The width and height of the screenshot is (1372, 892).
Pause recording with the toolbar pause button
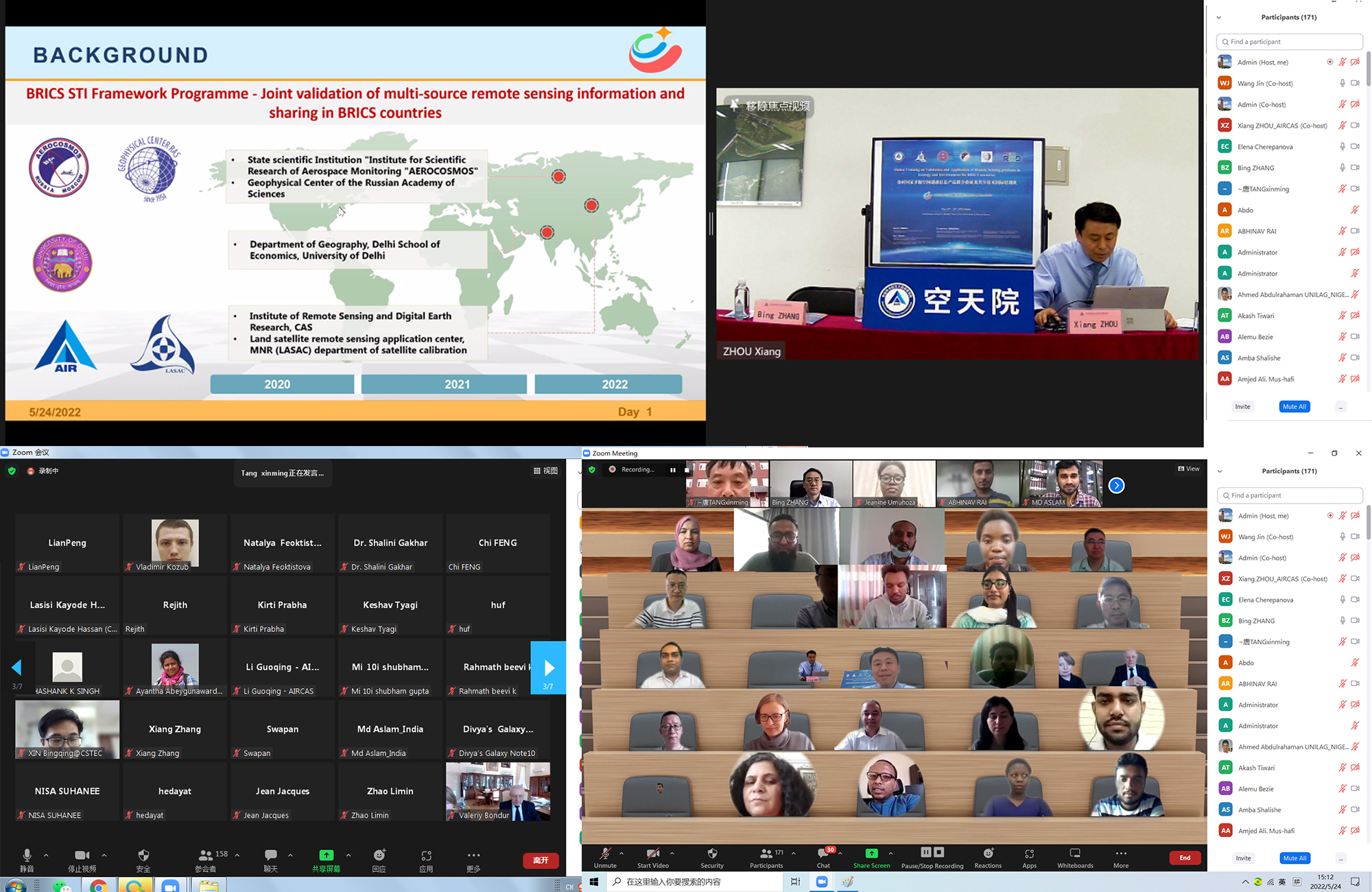[x=926, y=852]
